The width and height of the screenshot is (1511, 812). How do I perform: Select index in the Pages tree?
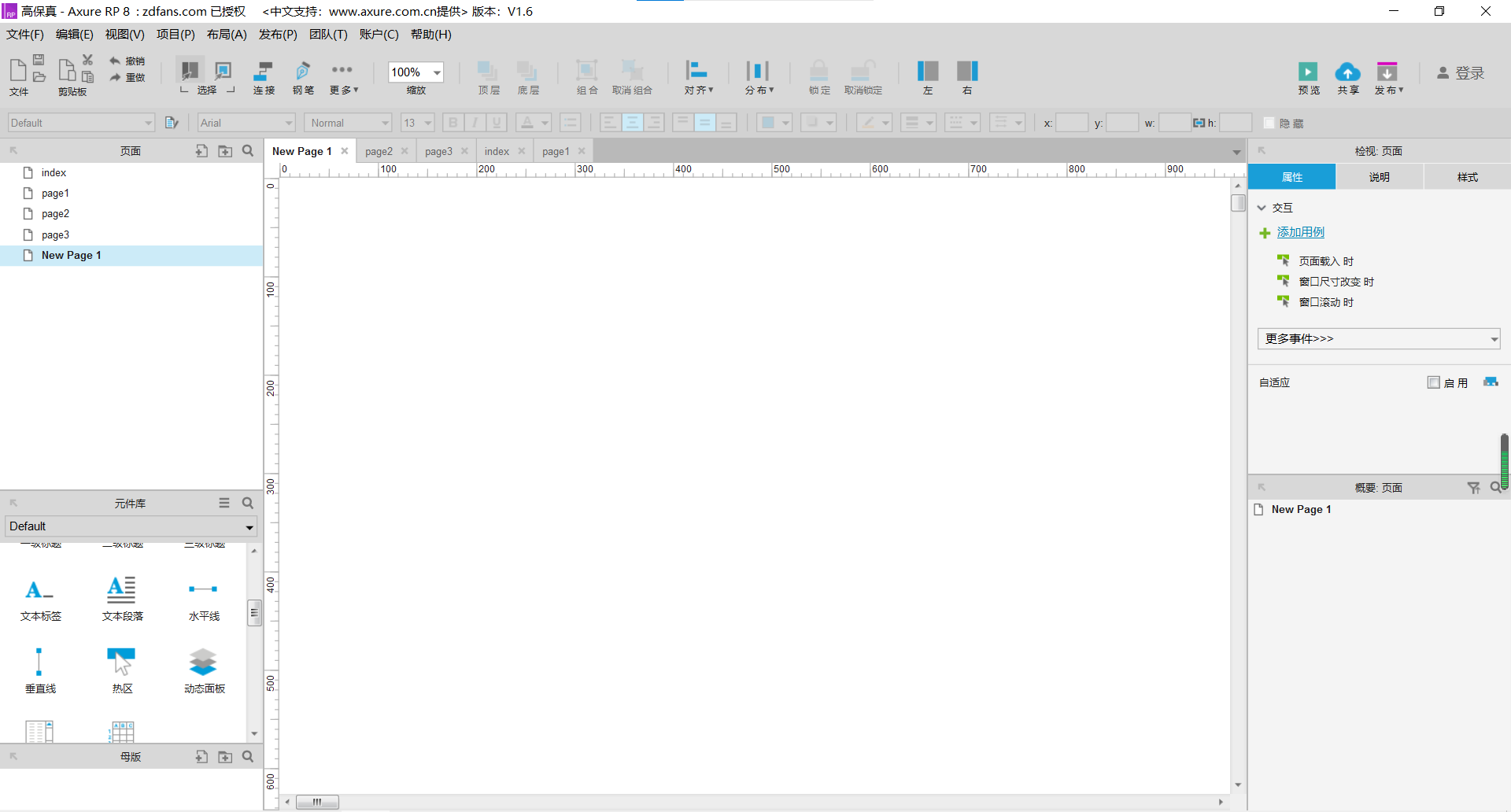[54, 172]
